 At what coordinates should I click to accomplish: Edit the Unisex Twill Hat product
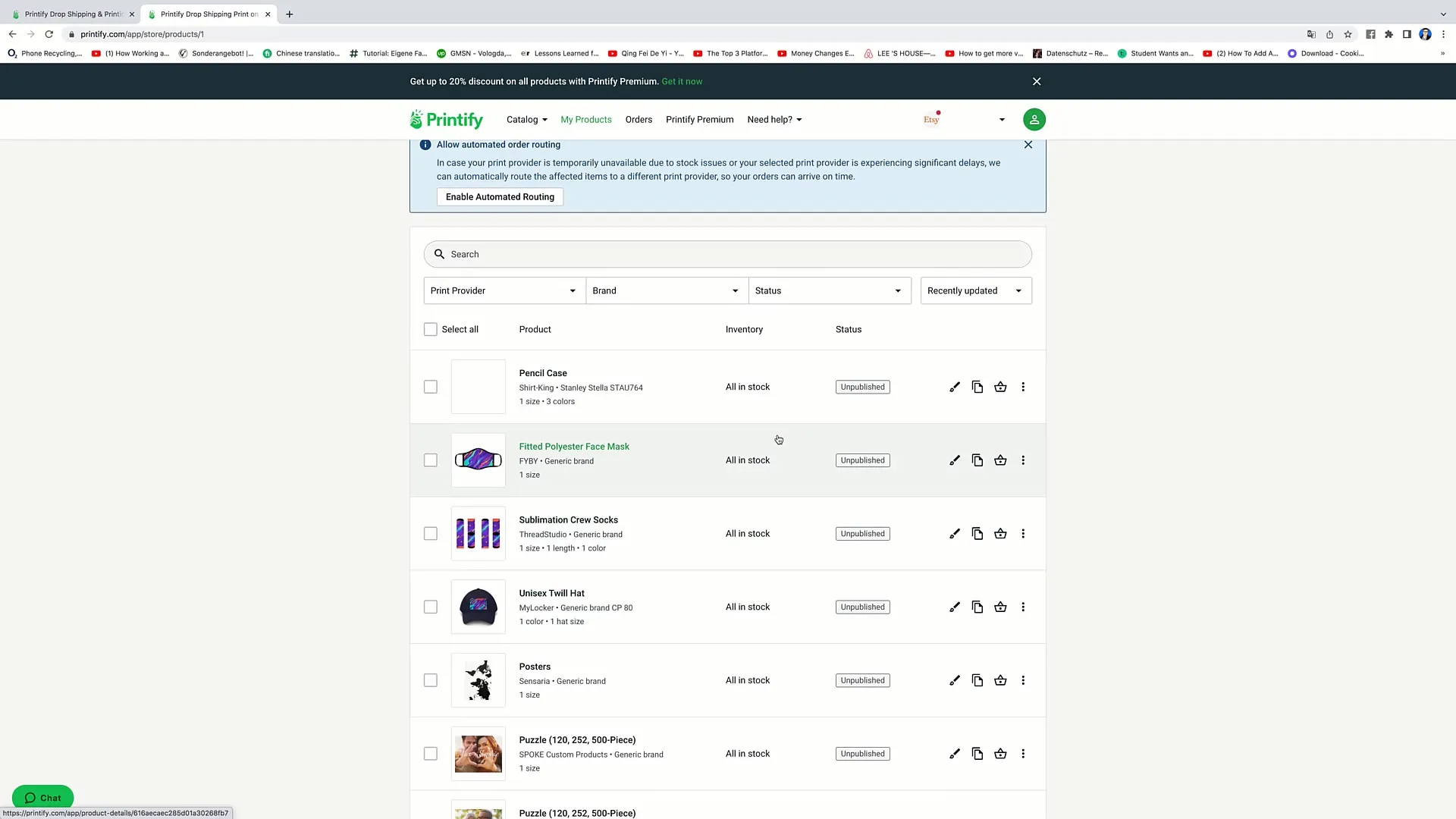955,607
